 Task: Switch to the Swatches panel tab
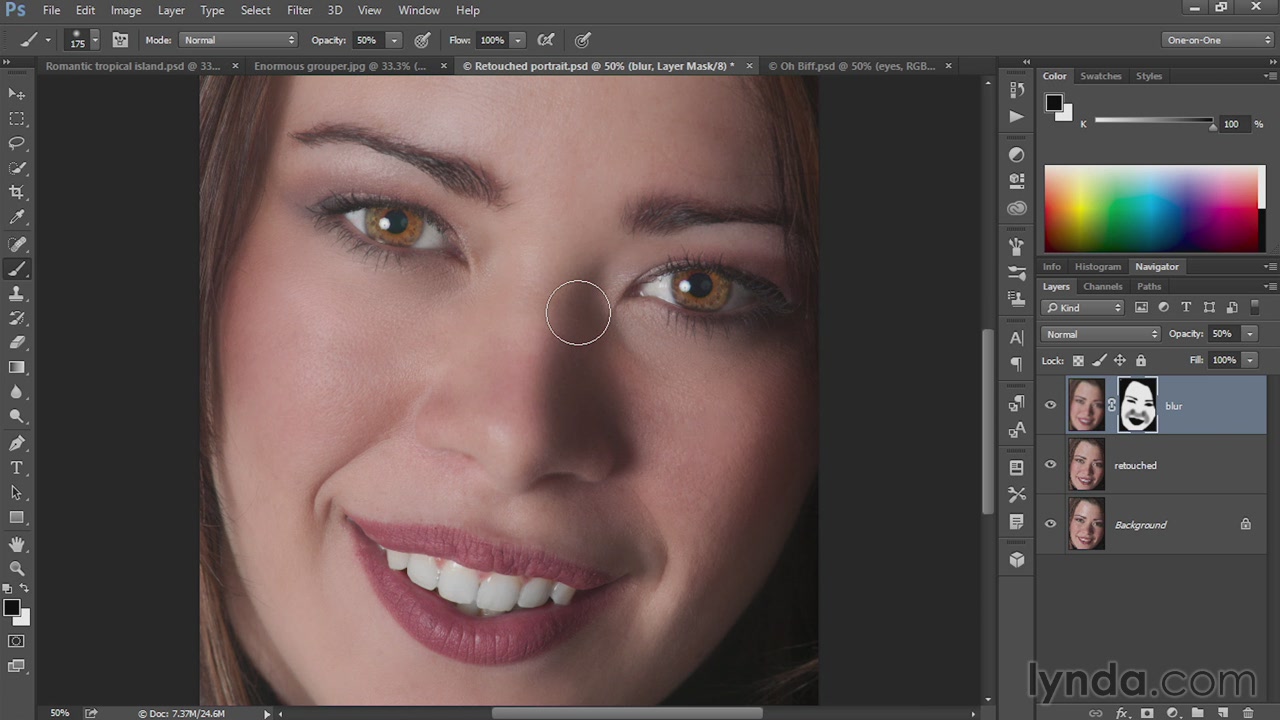1101,76
